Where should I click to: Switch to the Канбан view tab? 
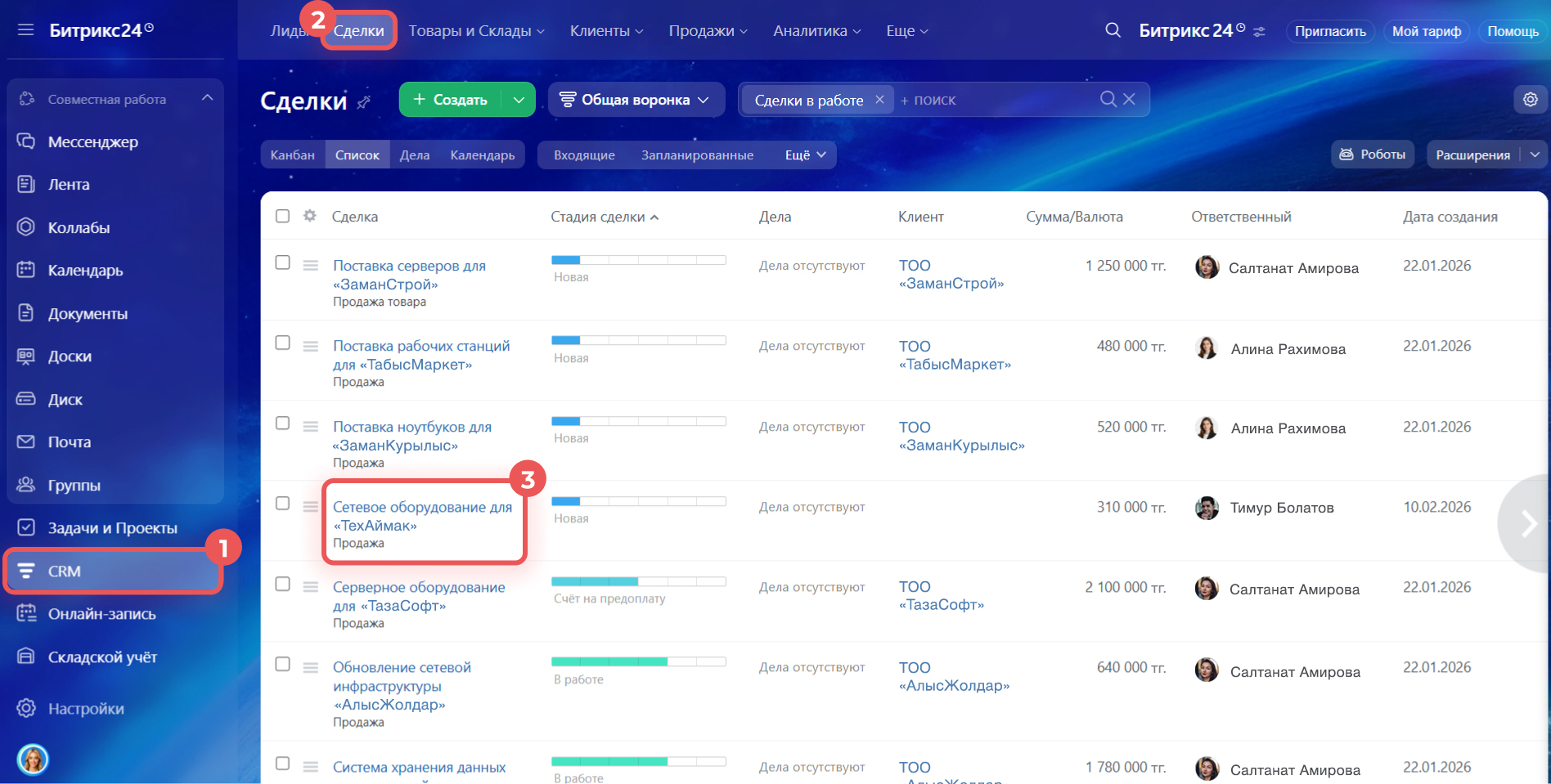pyautogui.click(x=292, y=155)
